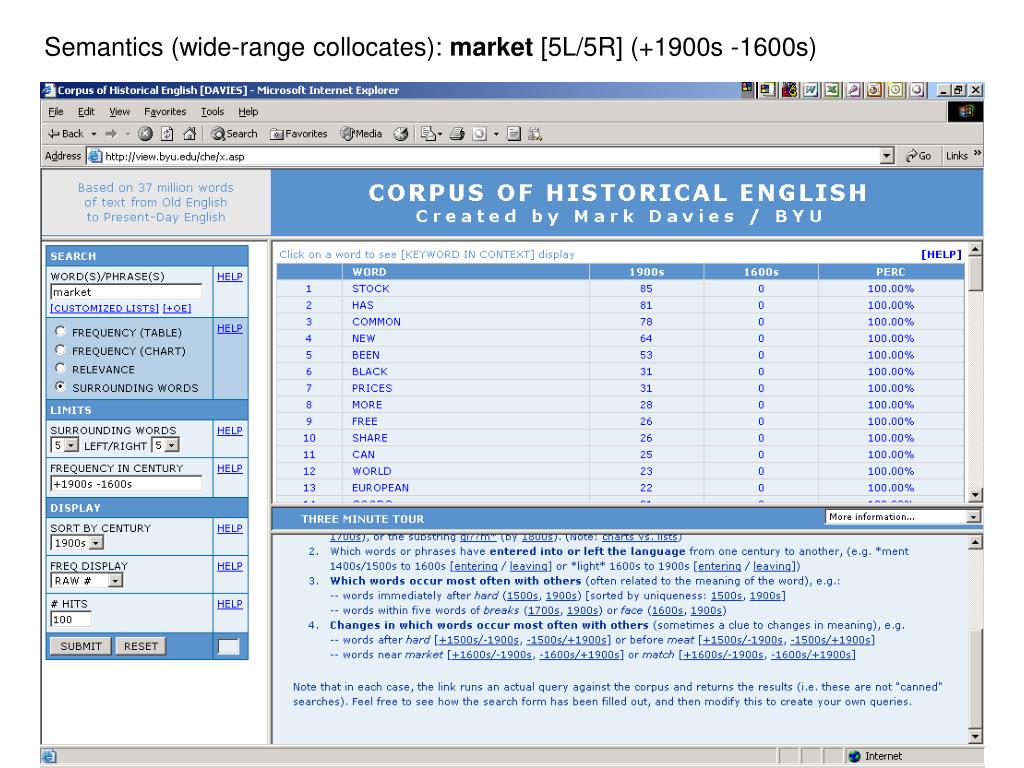1024x768 pixels.
Task: Open the Media toolbar button
Action: [360, 134]
